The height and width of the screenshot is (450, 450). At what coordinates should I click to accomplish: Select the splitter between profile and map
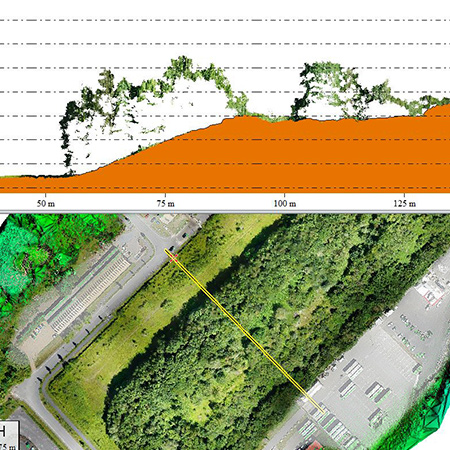(225, 212)
